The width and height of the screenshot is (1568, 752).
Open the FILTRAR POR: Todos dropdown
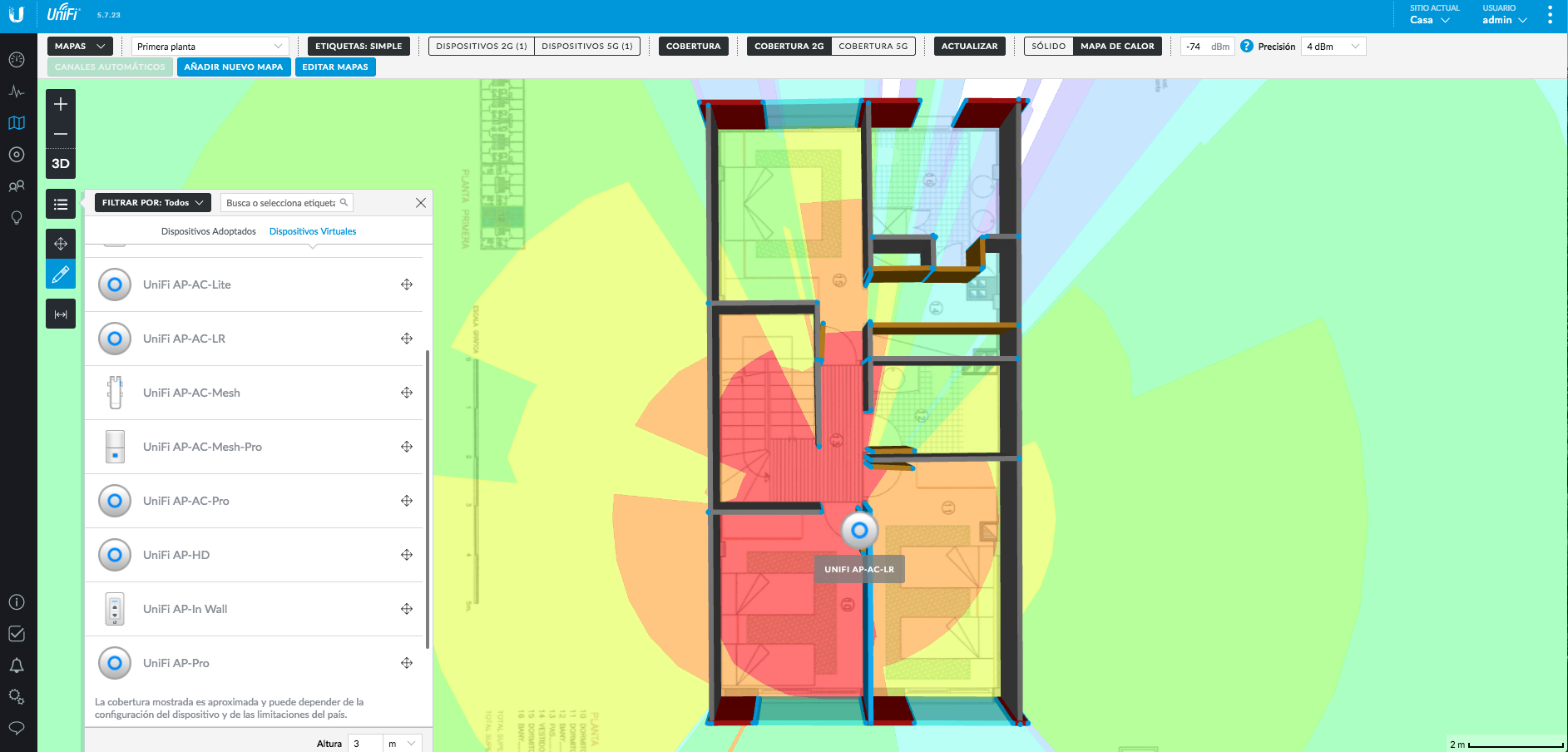point(153,203)
